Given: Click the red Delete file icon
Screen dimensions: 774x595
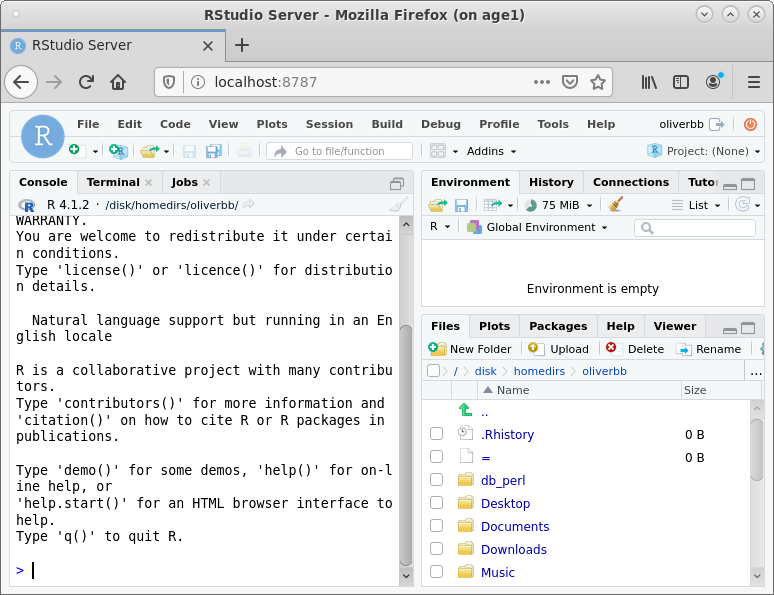Looking at the screenshot, I should 614,349.
